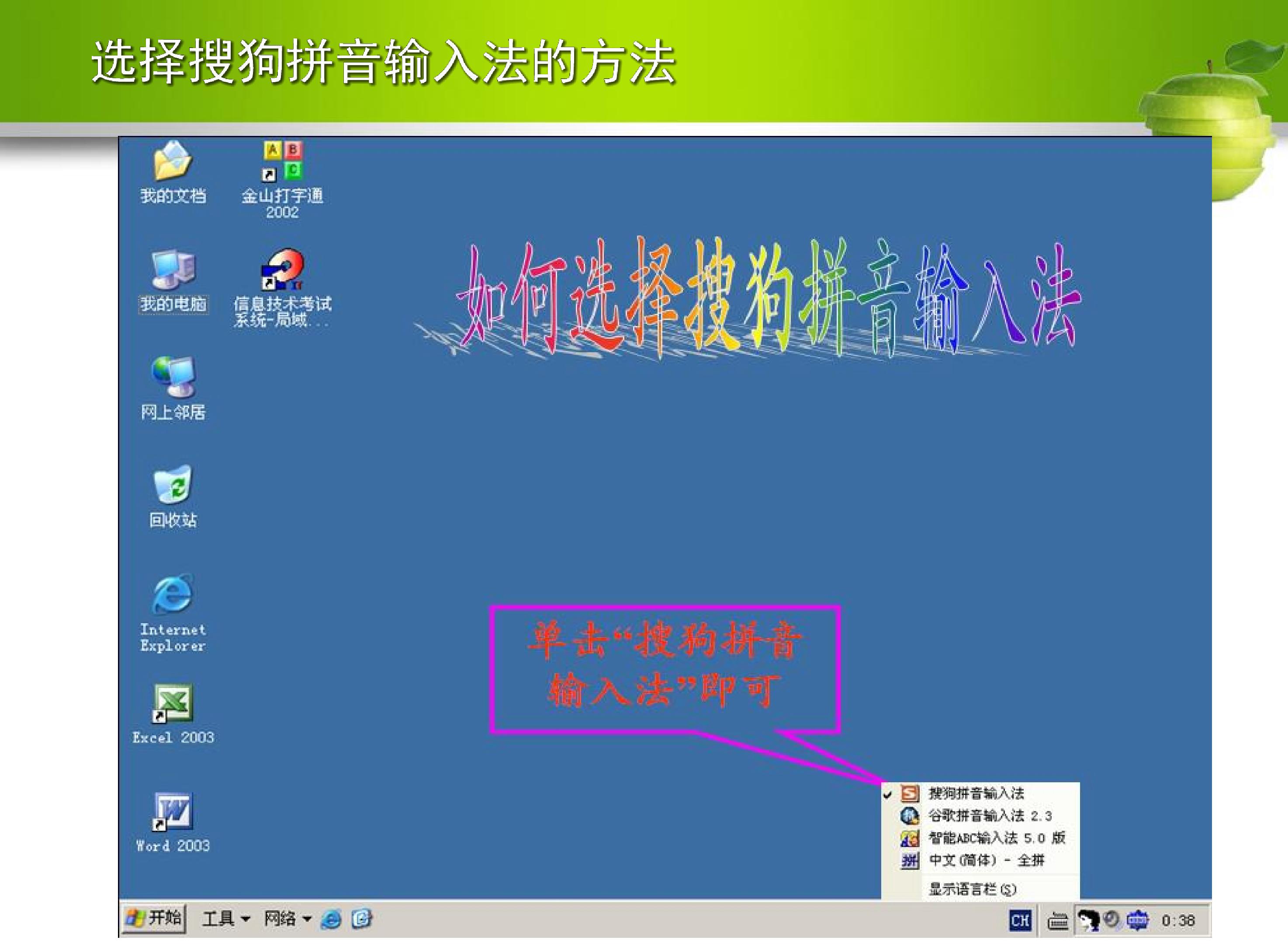The height and width of the screenshot is (944, 1288).
Task: Click the 回收站 recycle bin icon
Action: coord(173,497)
